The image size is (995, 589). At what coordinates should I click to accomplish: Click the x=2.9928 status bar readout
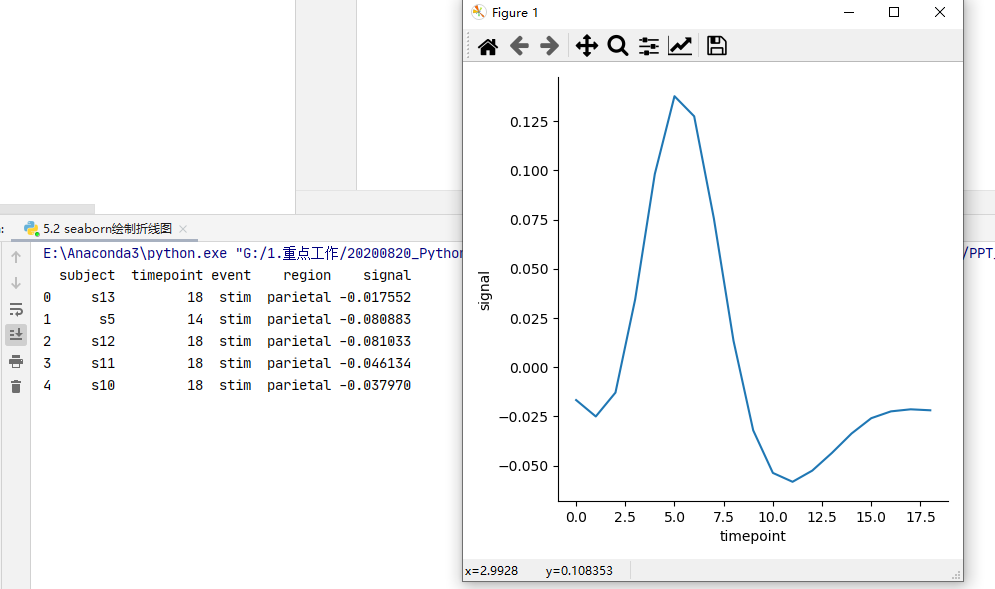(491, 571)
